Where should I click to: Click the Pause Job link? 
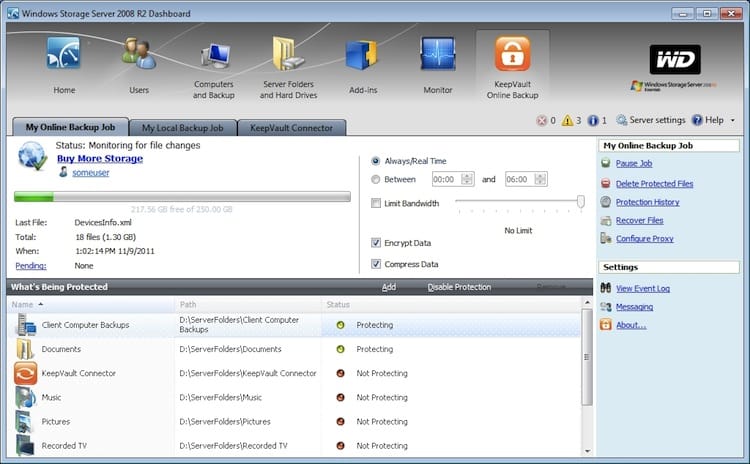click(x=634, y=164)
